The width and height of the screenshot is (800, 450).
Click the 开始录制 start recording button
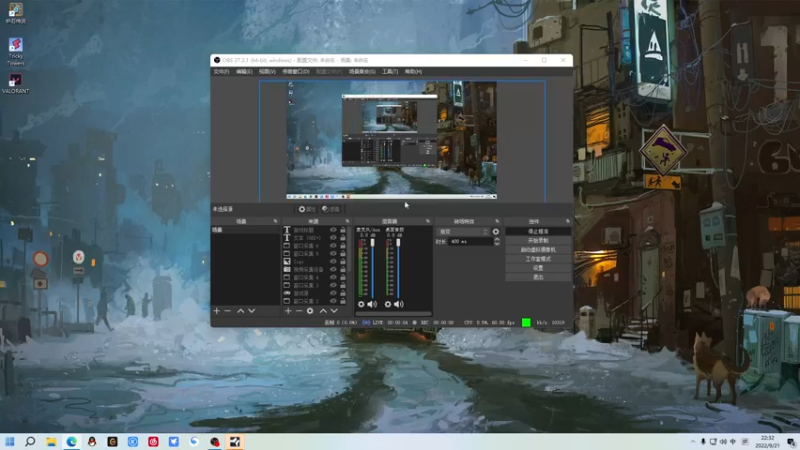tap(538, 240)
